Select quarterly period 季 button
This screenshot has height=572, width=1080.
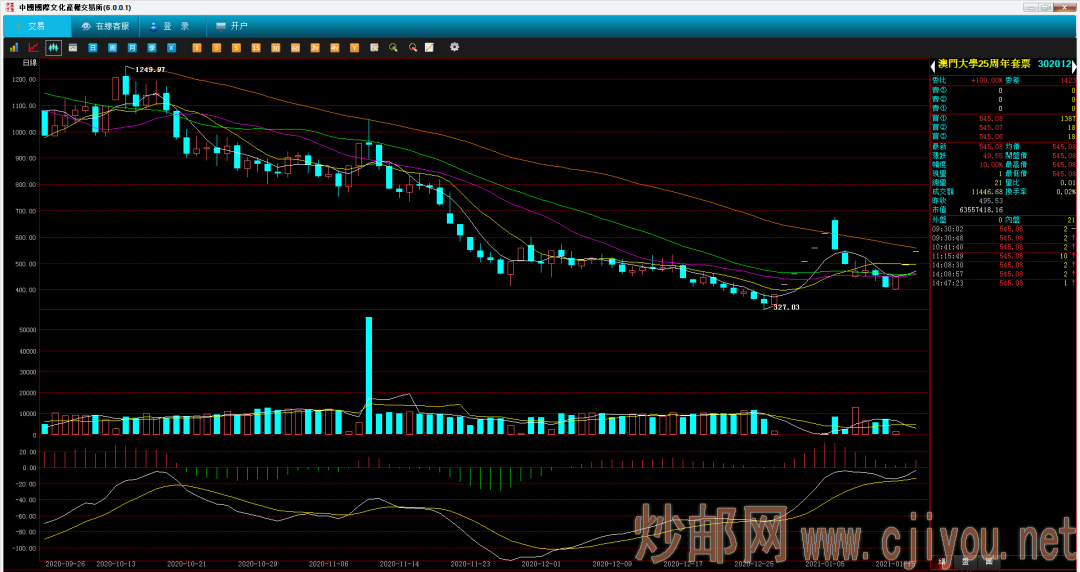pyautogui.click(x=152, y=48)
